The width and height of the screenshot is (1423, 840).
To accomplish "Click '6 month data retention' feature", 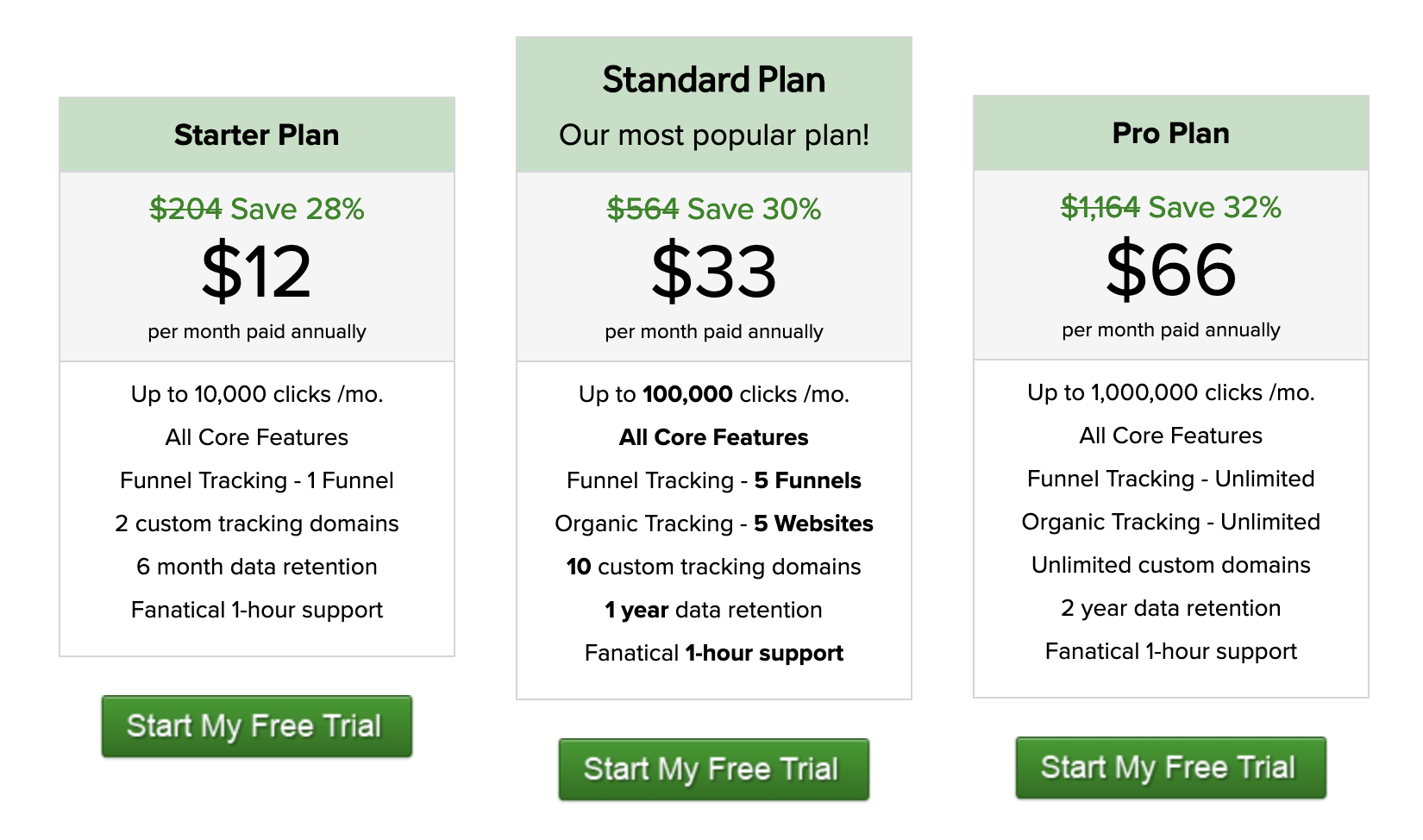I will [x=257, y=567].
